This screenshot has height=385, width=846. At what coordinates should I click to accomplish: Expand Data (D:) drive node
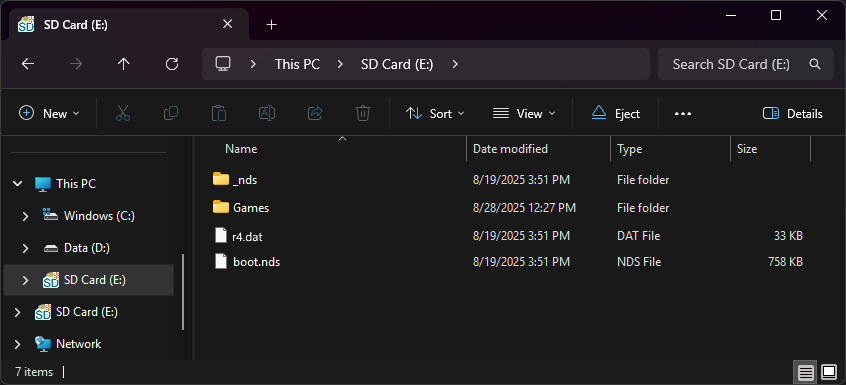25,248
